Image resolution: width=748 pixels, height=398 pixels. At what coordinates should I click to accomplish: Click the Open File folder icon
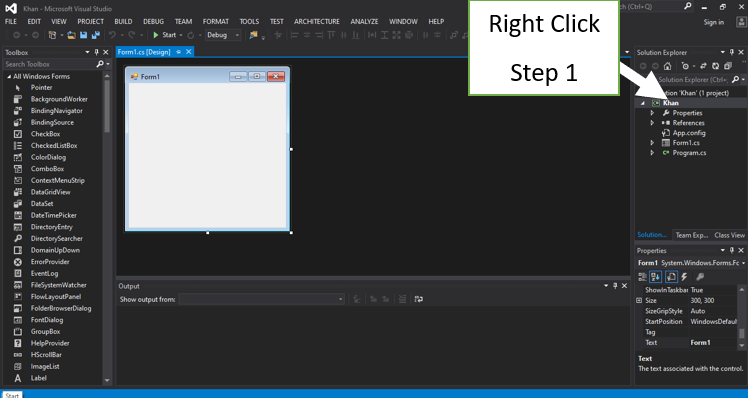tap(72, 35)
